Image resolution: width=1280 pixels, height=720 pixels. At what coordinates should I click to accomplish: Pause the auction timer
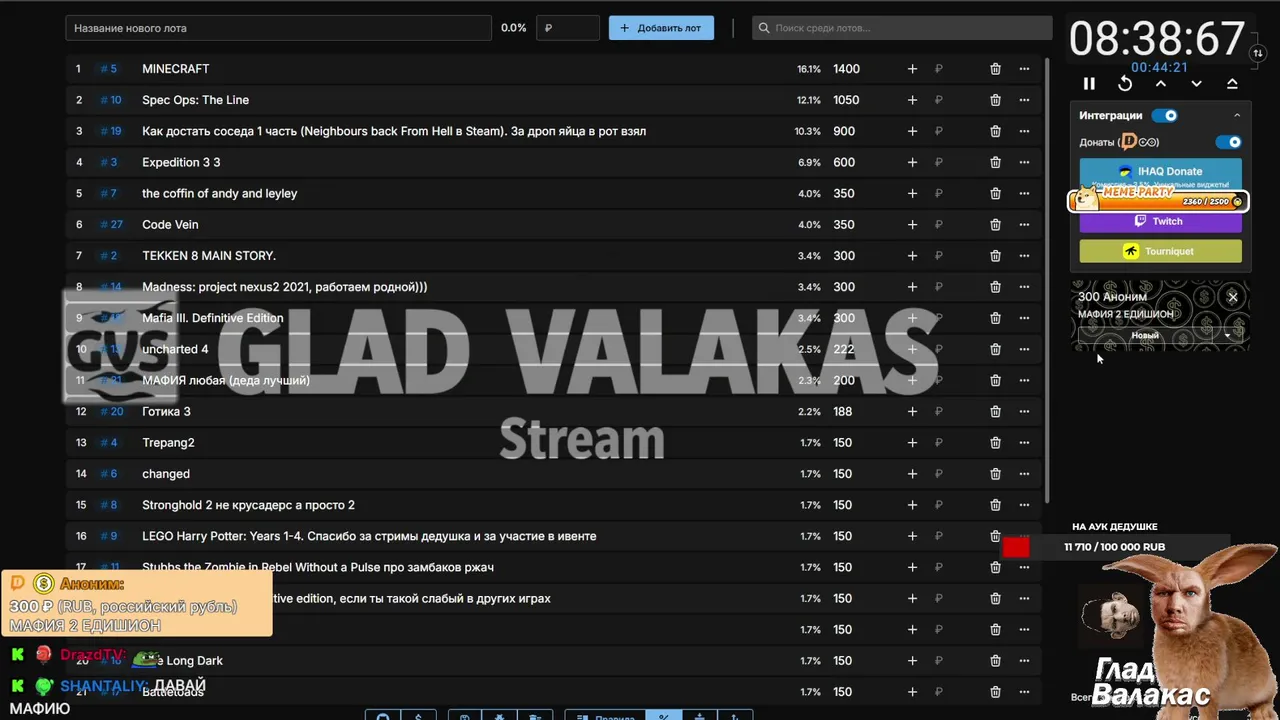click(x=1089, y=84)
